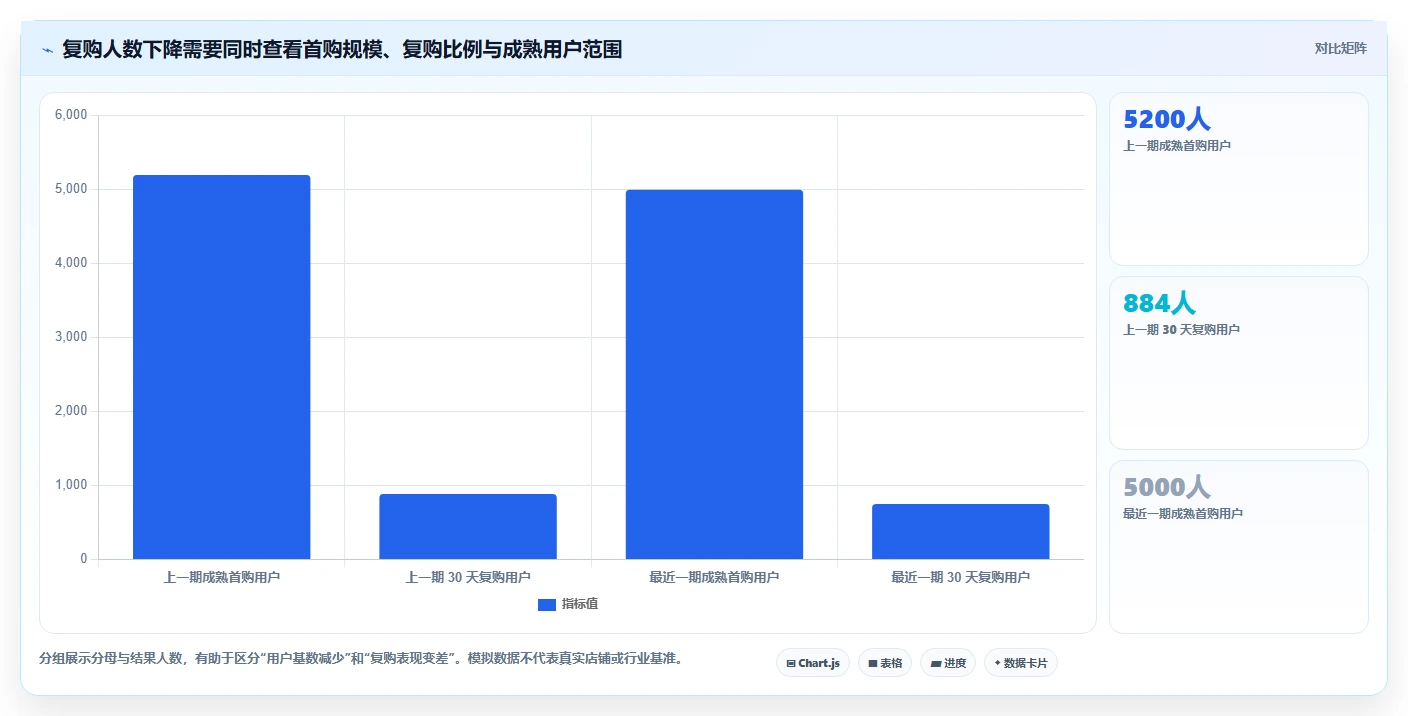Click the 5200人 card value
Viewport: 1408px width, 716px height.
(1167, 119)
